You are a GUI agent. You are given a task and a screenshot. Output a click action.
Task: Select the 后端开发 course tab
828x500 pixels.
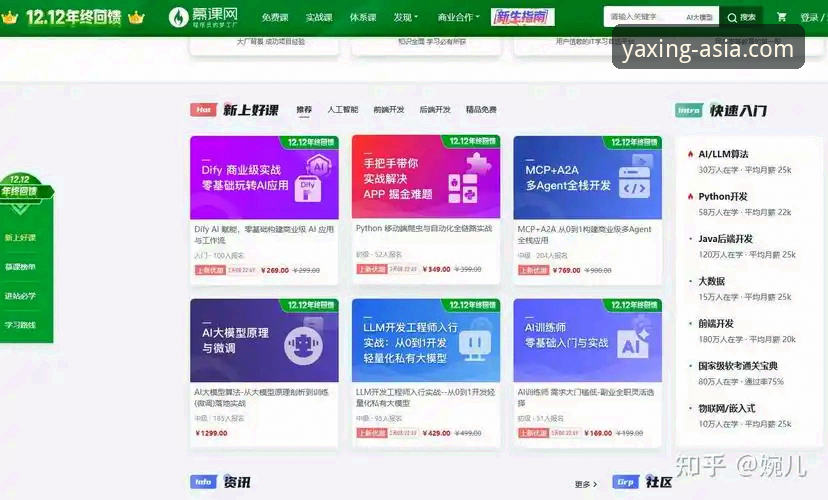point(435,110)
